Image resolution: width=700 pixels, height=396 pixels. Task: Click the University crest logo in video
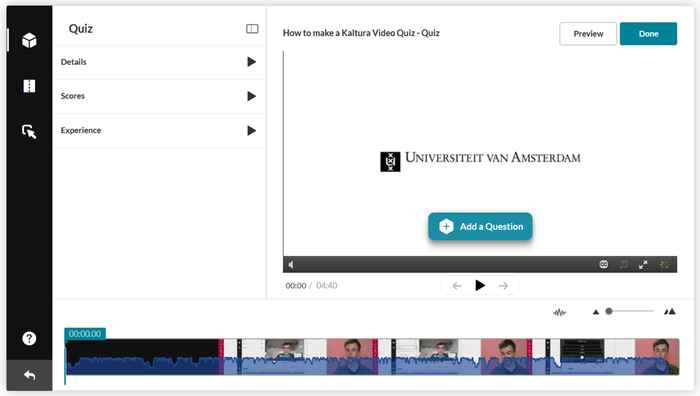click(x=390, y=162)
